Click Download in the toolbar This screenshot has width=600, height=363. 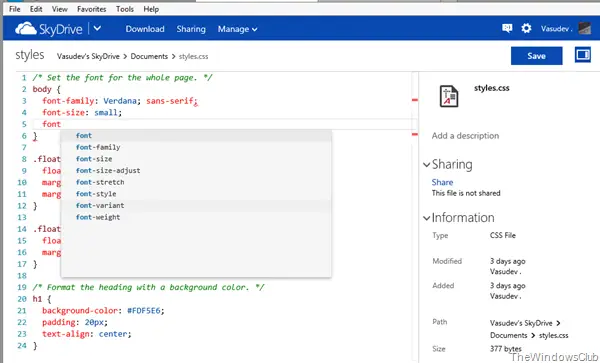(145, 29)
